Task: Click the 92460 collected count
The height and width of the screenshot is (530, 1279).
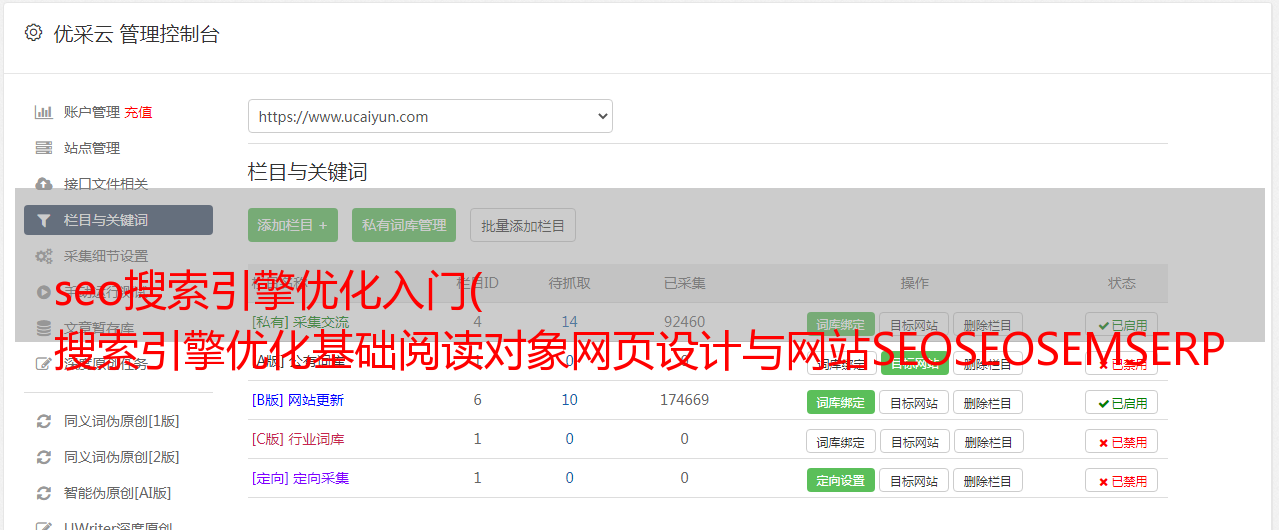Action: click(684, 322)
